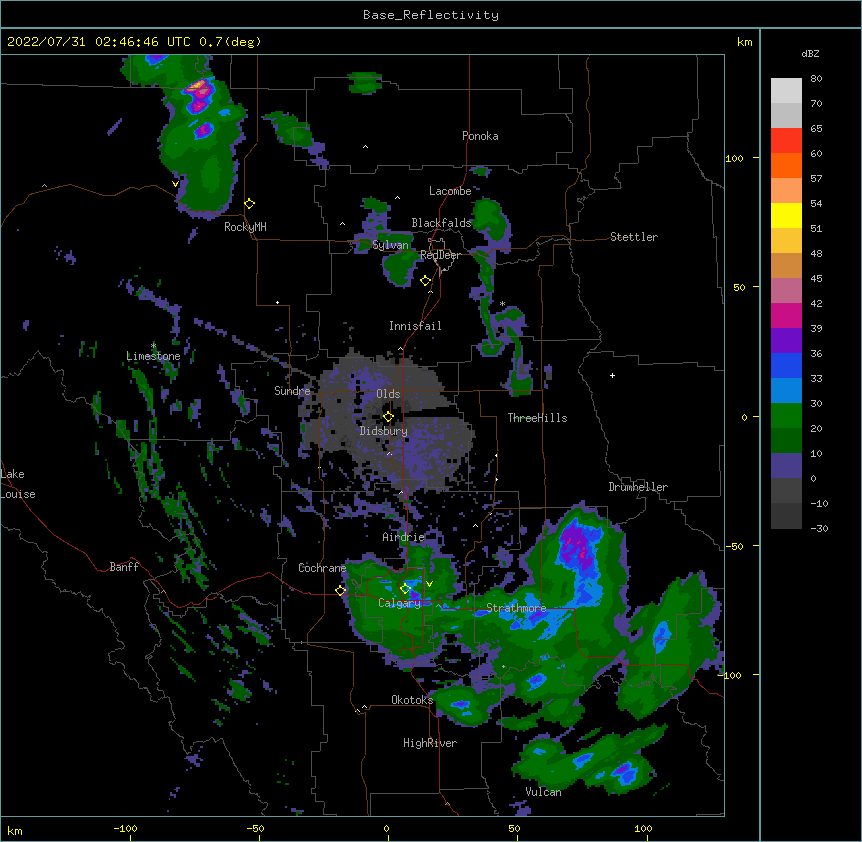The height and width of the screenshot is (842, 862).
Task: Click the Innisfail label
Action: tap(415, 326)
